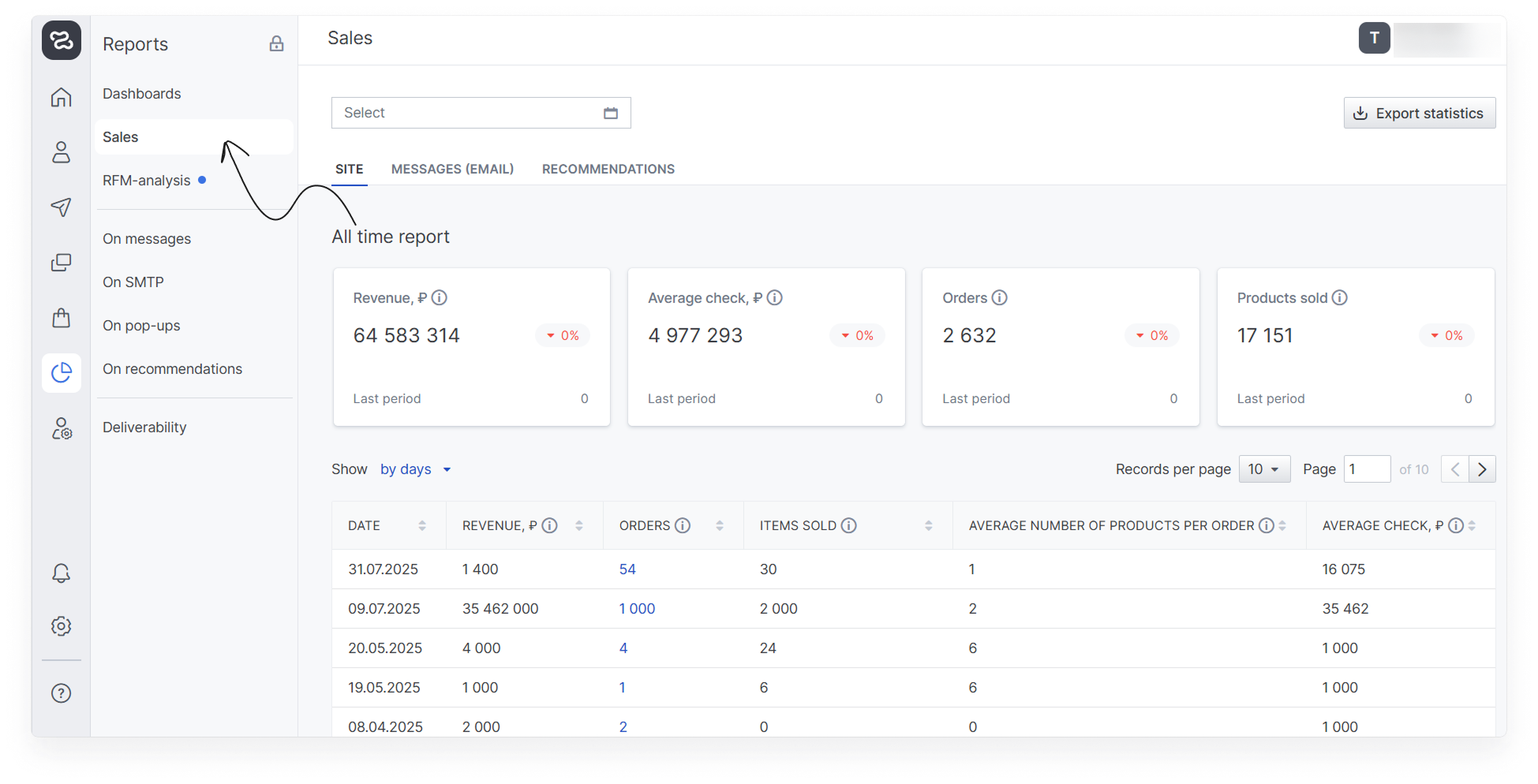The height and width of the screenshot is (784, 1538).
Task: Switch to the Recommendations tab
Action: pos(608,170)
